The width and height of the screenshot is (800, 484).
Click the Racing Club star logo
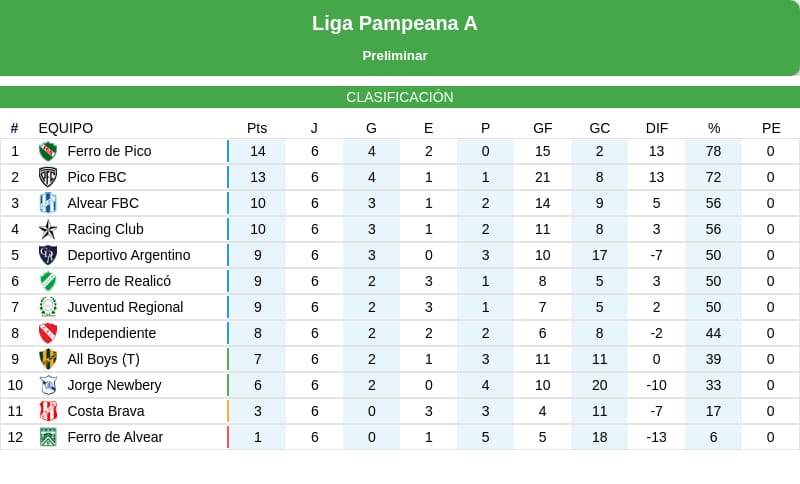click(x=48, y=229)
